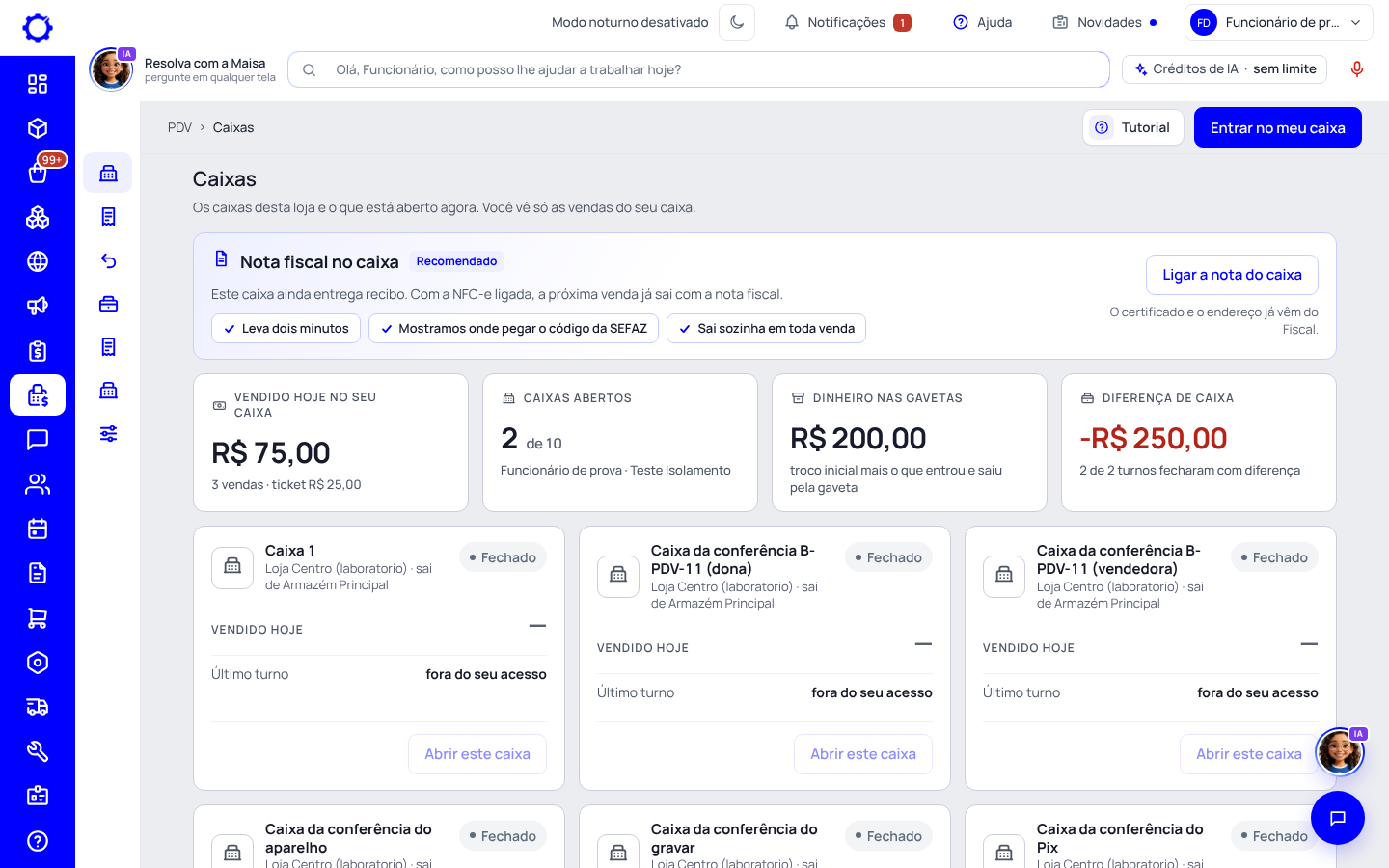The height and width of the screenshot is (868, 1389).
Task: Open the question mark help icon in sidebar
Action: (38, 841)
